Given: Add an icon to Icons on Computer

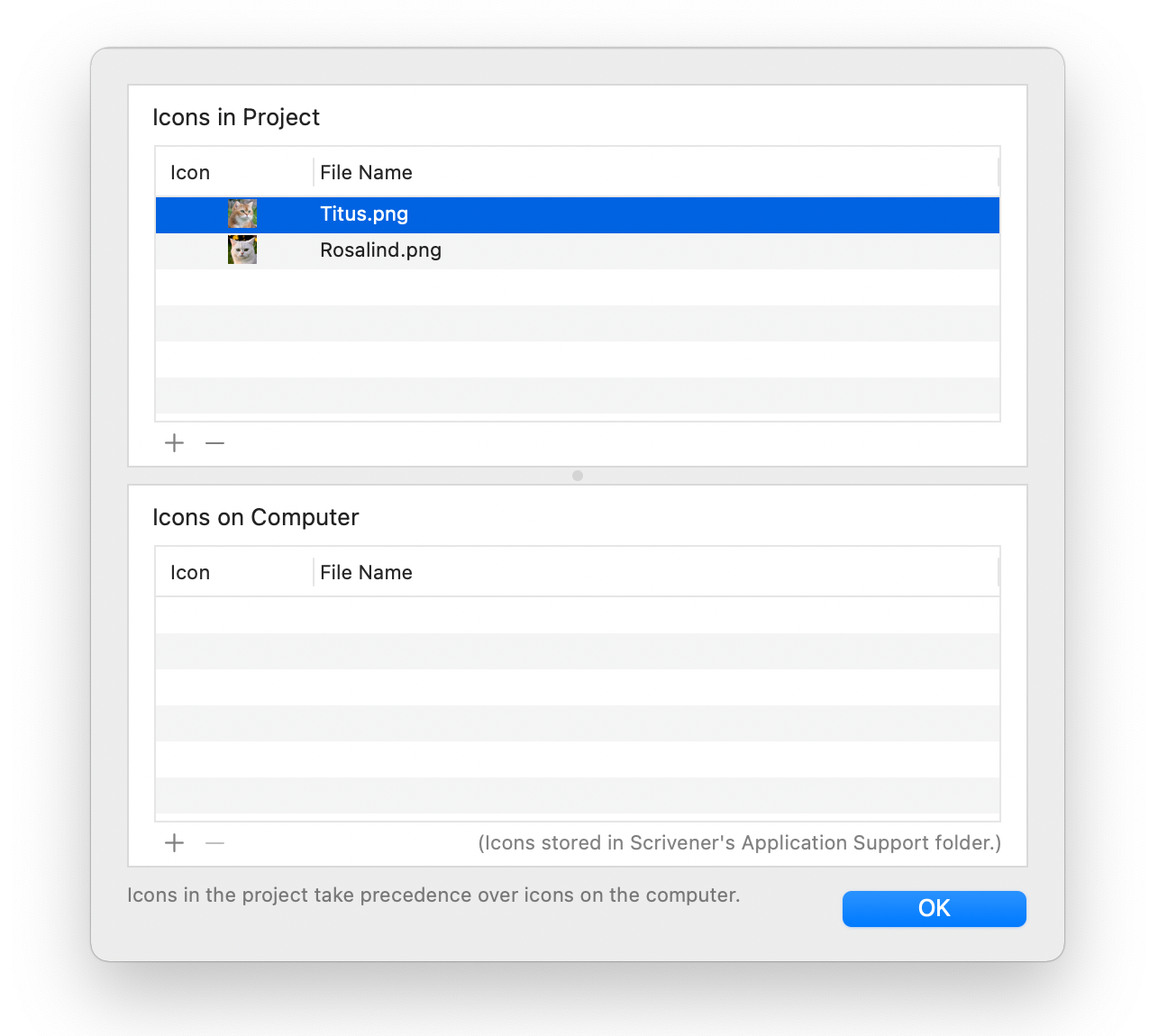Looking at the screenshot, I should click(175, 843).
